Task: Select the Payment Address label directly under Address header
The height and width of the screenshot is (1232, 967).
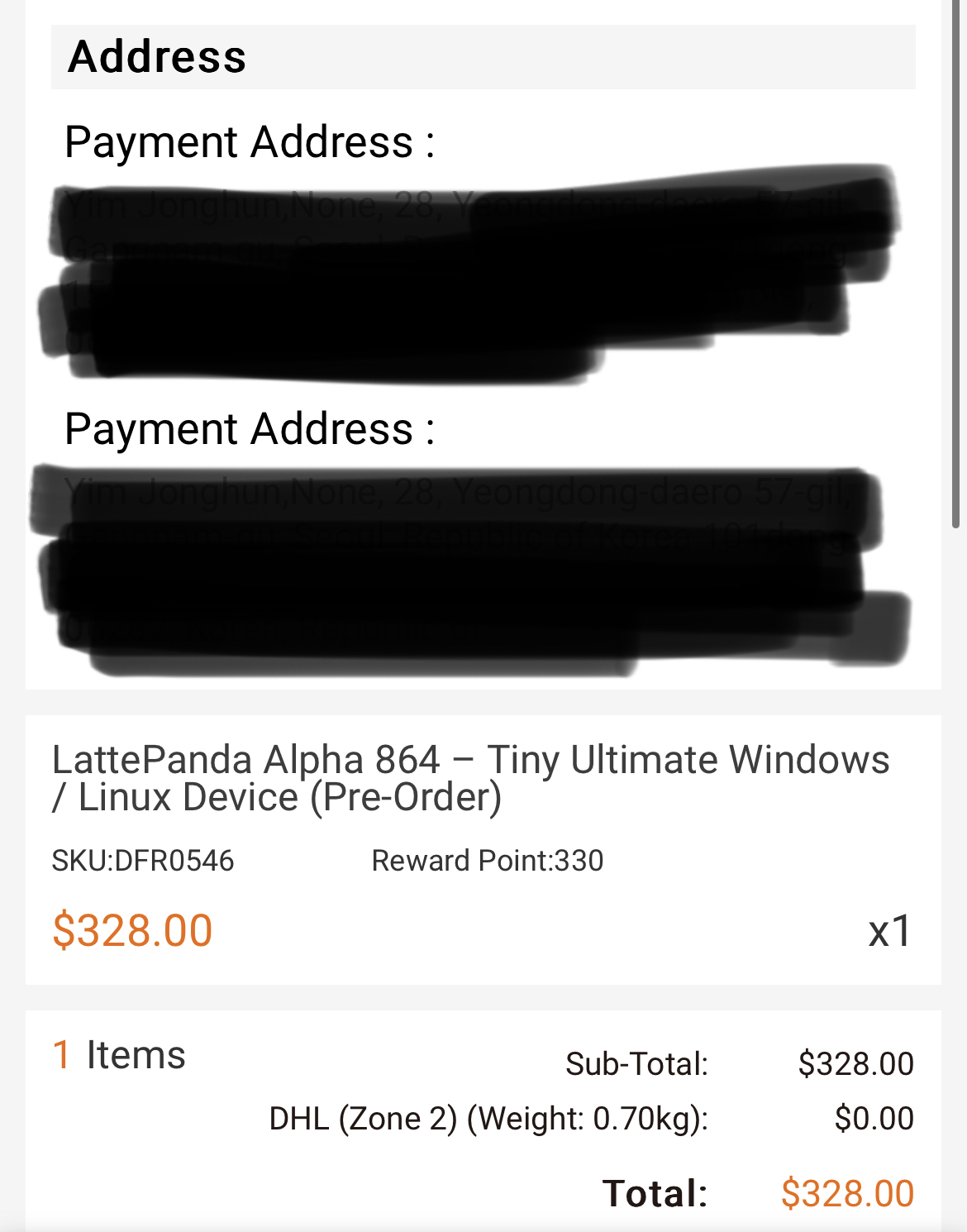Action: 250,142
